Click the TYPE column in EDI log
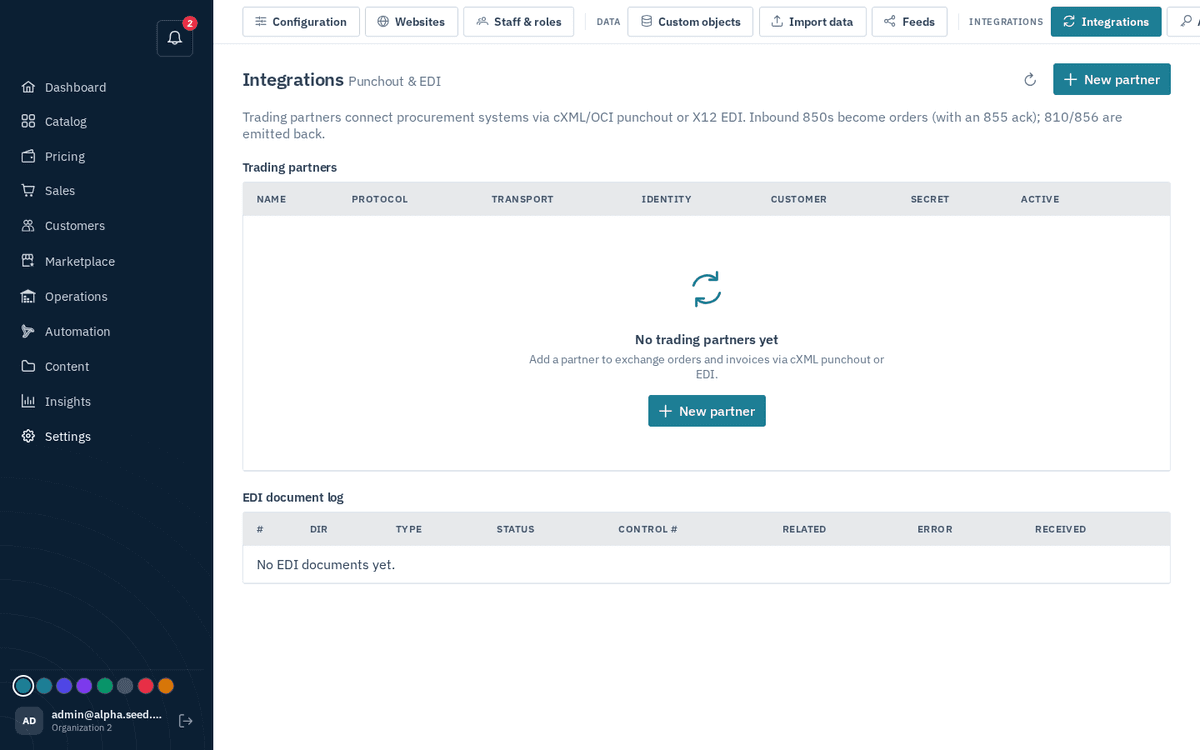Viewport: 1200px width, 750px height. [x=408, y=529]
